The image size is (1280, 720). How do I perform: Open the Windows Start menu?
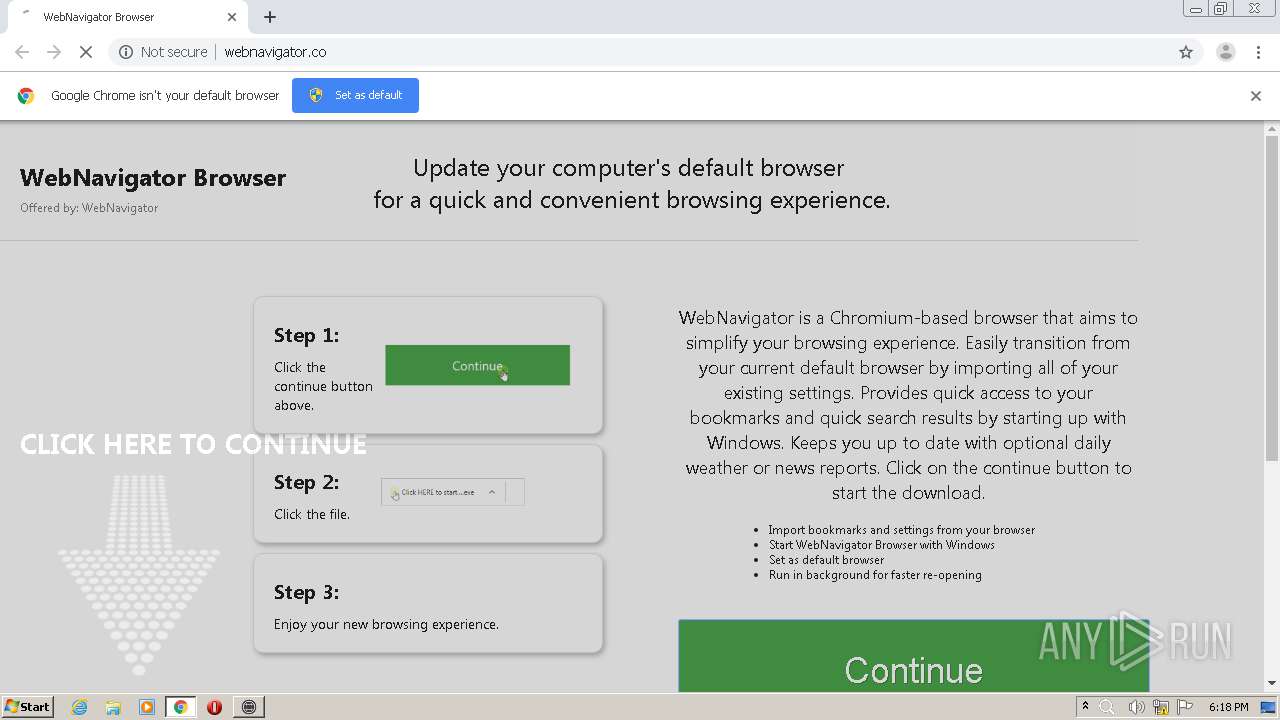click(x=28, y=706)
